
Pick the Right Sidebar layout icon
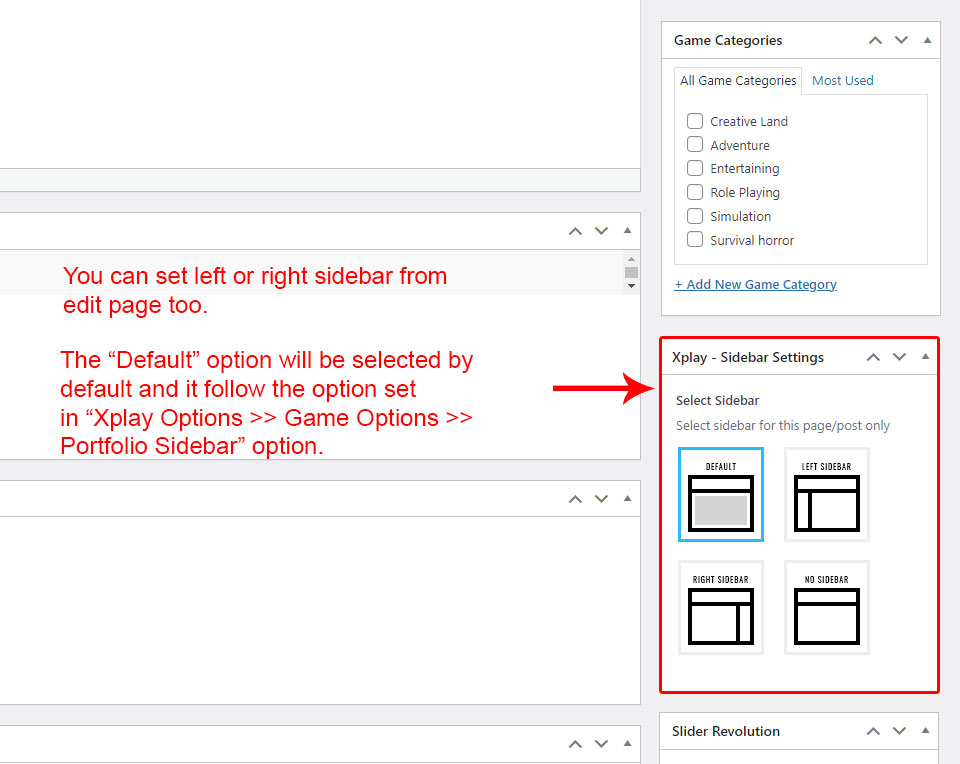(720, 608)
